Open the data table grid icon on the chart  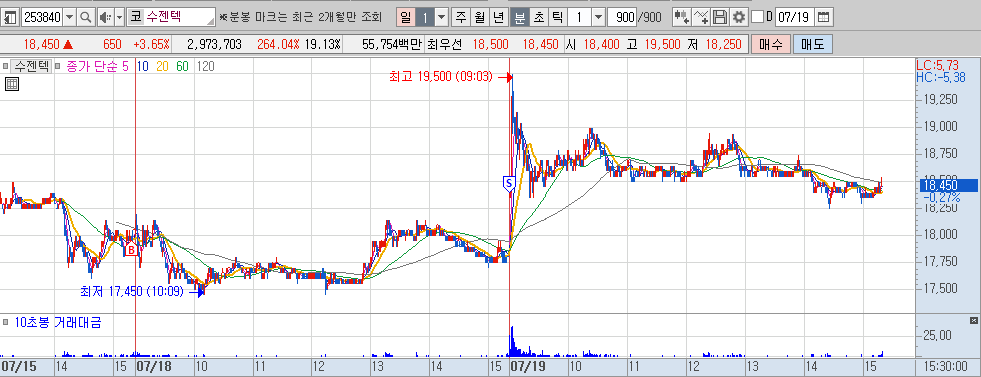[12, 84]
